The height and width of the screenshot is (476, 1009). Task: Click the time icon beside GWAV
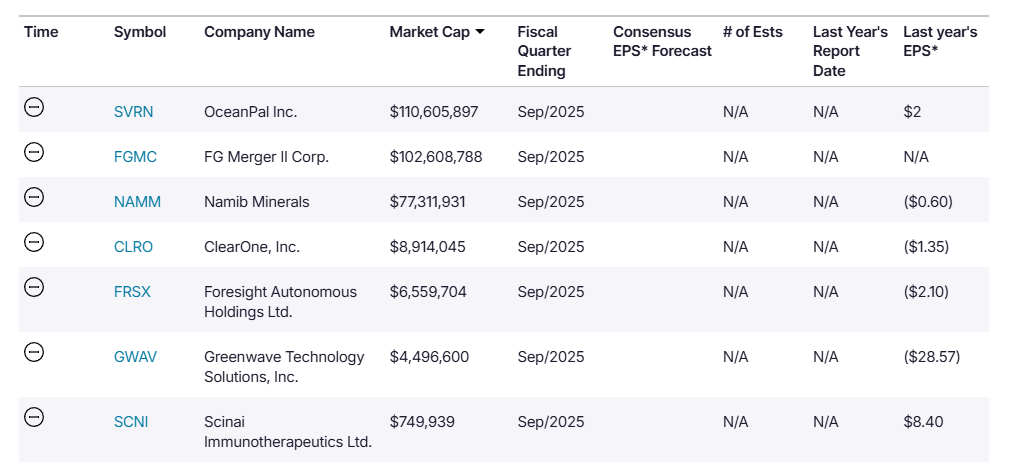click(34, 352)
